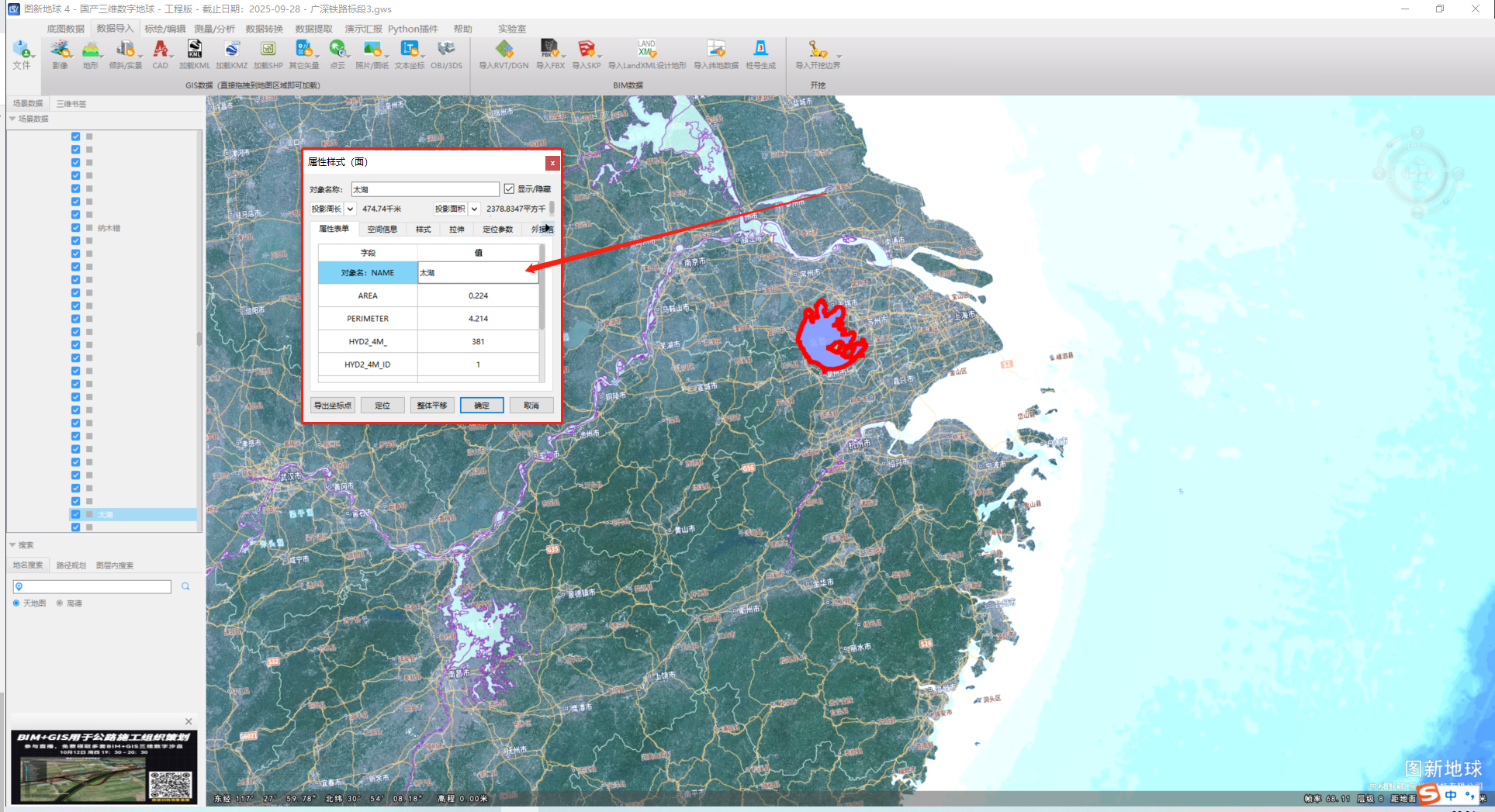Screen dimensions: 1495x812
Task: Click the compass navigation widget on the map
Action: point(1417,173)
